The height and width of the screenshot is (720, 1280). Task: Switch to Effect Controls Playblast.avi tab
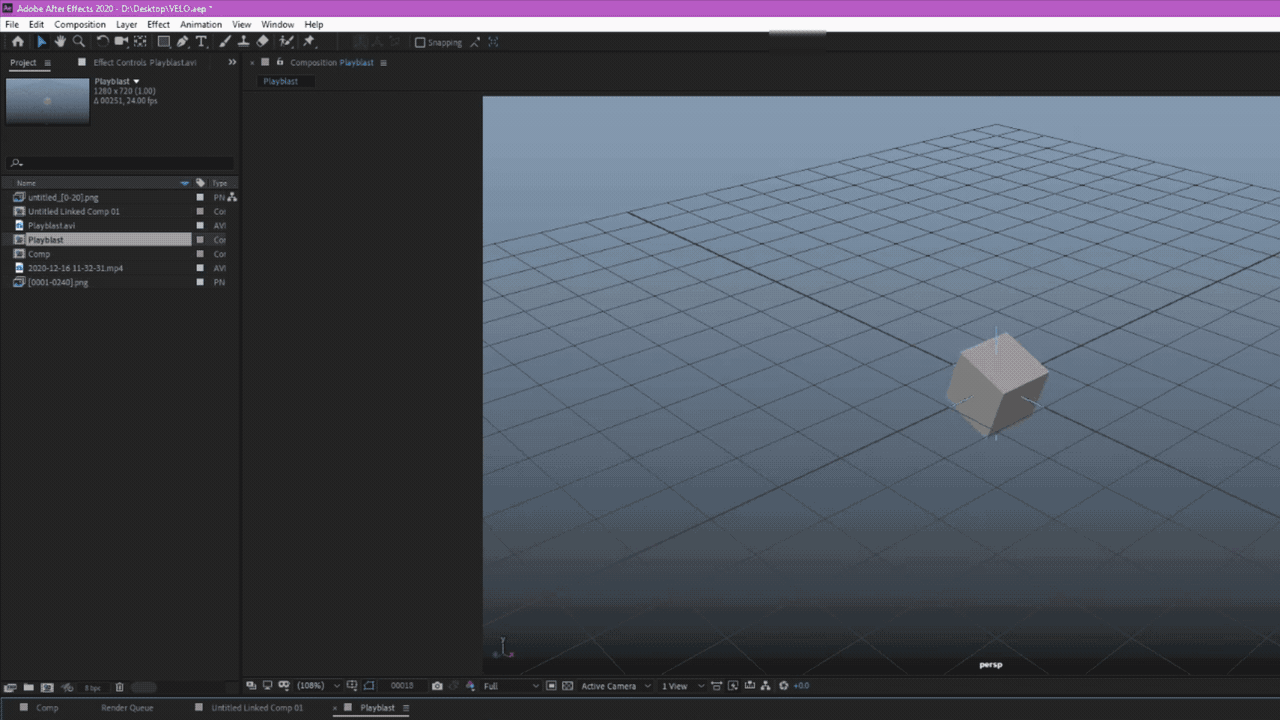click(144, 62)
